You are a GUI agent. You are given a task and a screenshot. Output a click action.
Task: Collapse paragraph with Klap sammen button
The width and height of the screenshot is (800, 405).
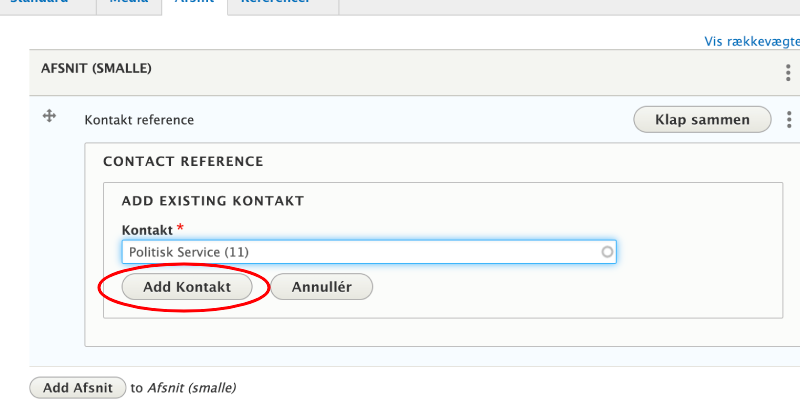point(702,120)
